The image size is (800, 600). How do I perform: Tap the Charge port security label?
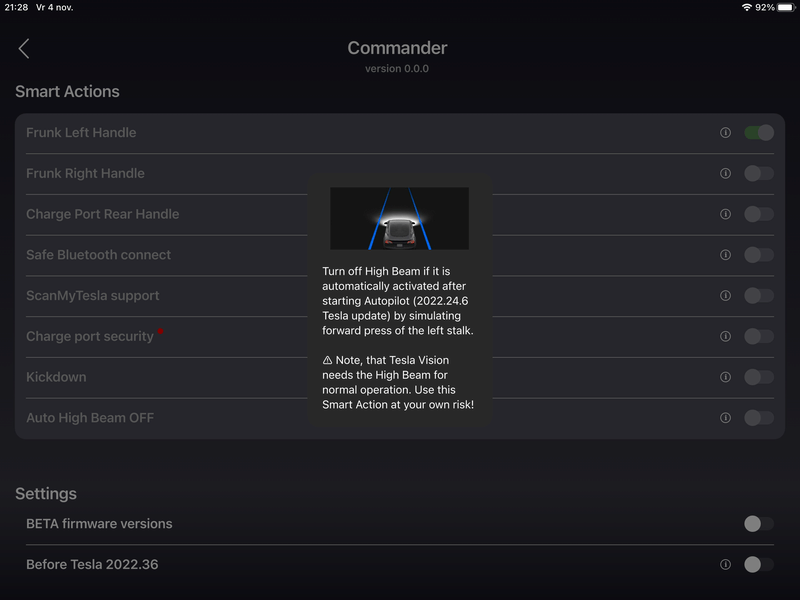(x=90, y=337)
